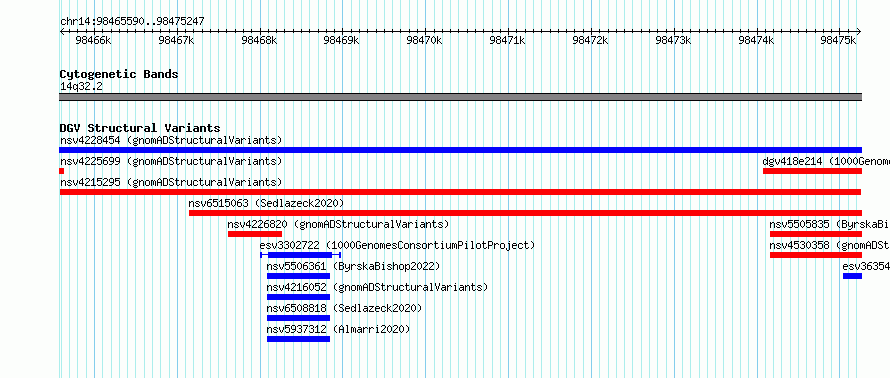Click the DGV Structural Variants track title

[x=140, y=128]
